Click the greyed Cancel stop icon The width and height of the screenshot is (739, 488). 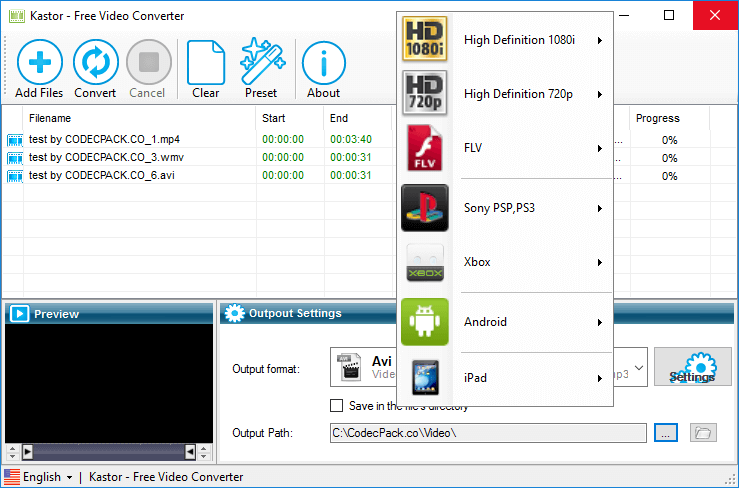click(149, 62)
